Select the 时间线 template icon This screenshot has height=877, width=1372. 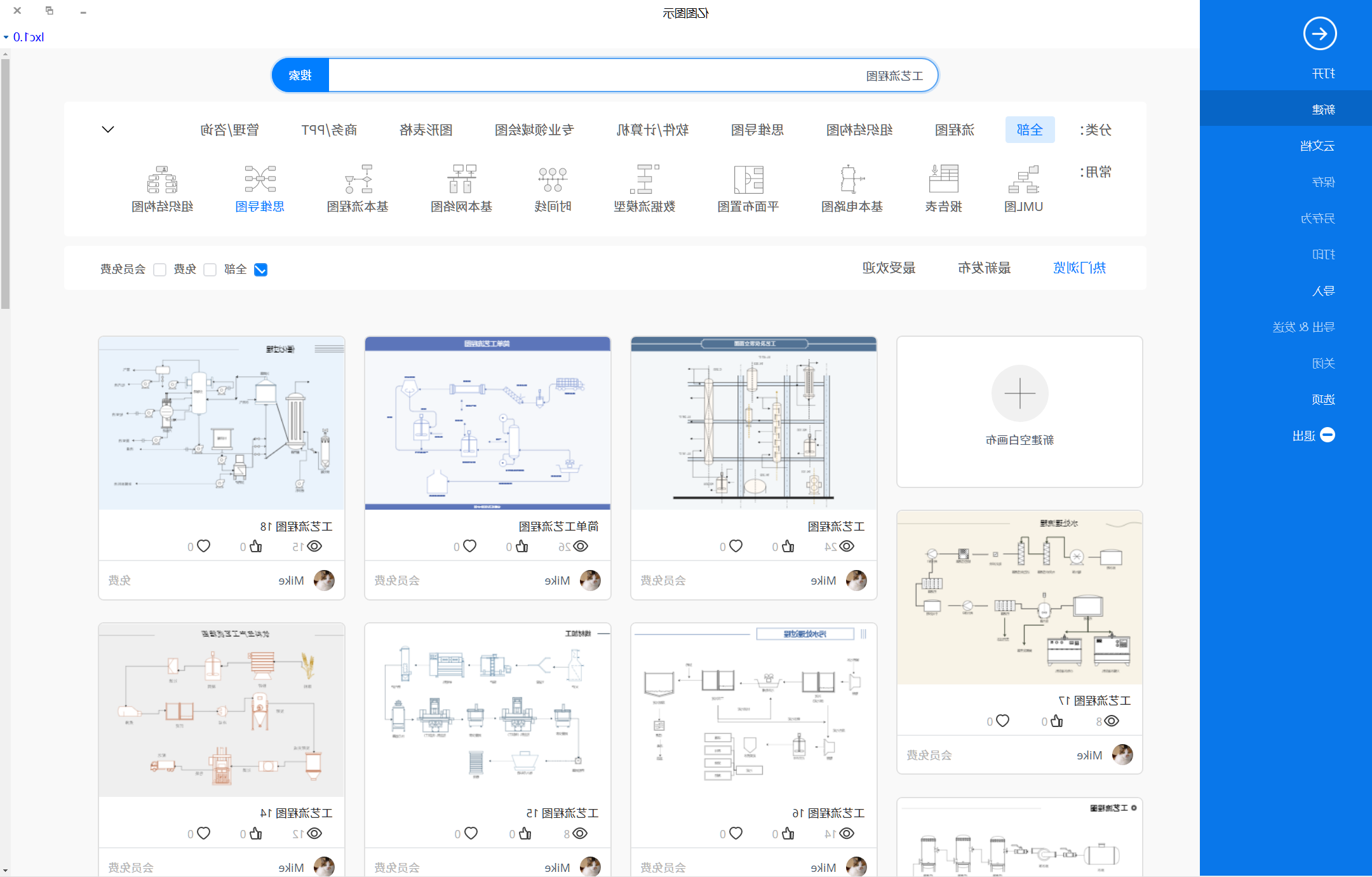point(553,179)
